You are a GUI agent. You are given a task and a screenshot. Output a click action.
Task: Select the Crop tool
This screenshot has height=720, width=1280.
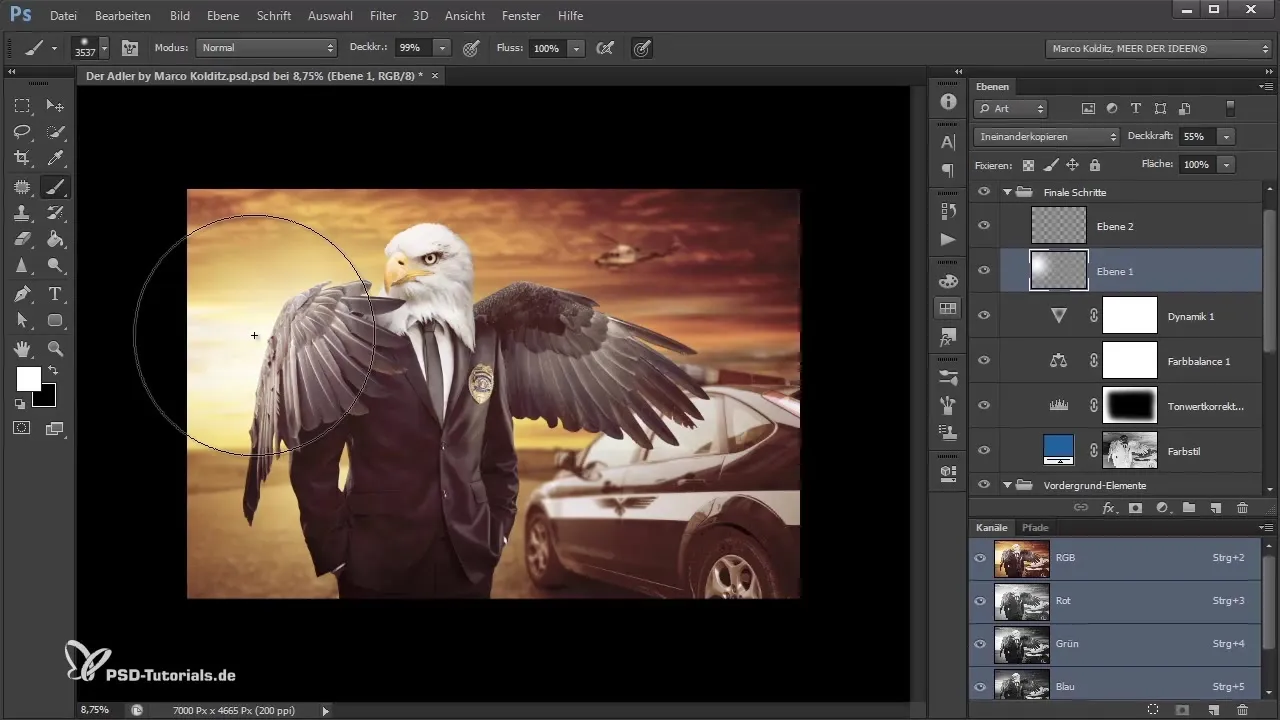coord(22,158)
